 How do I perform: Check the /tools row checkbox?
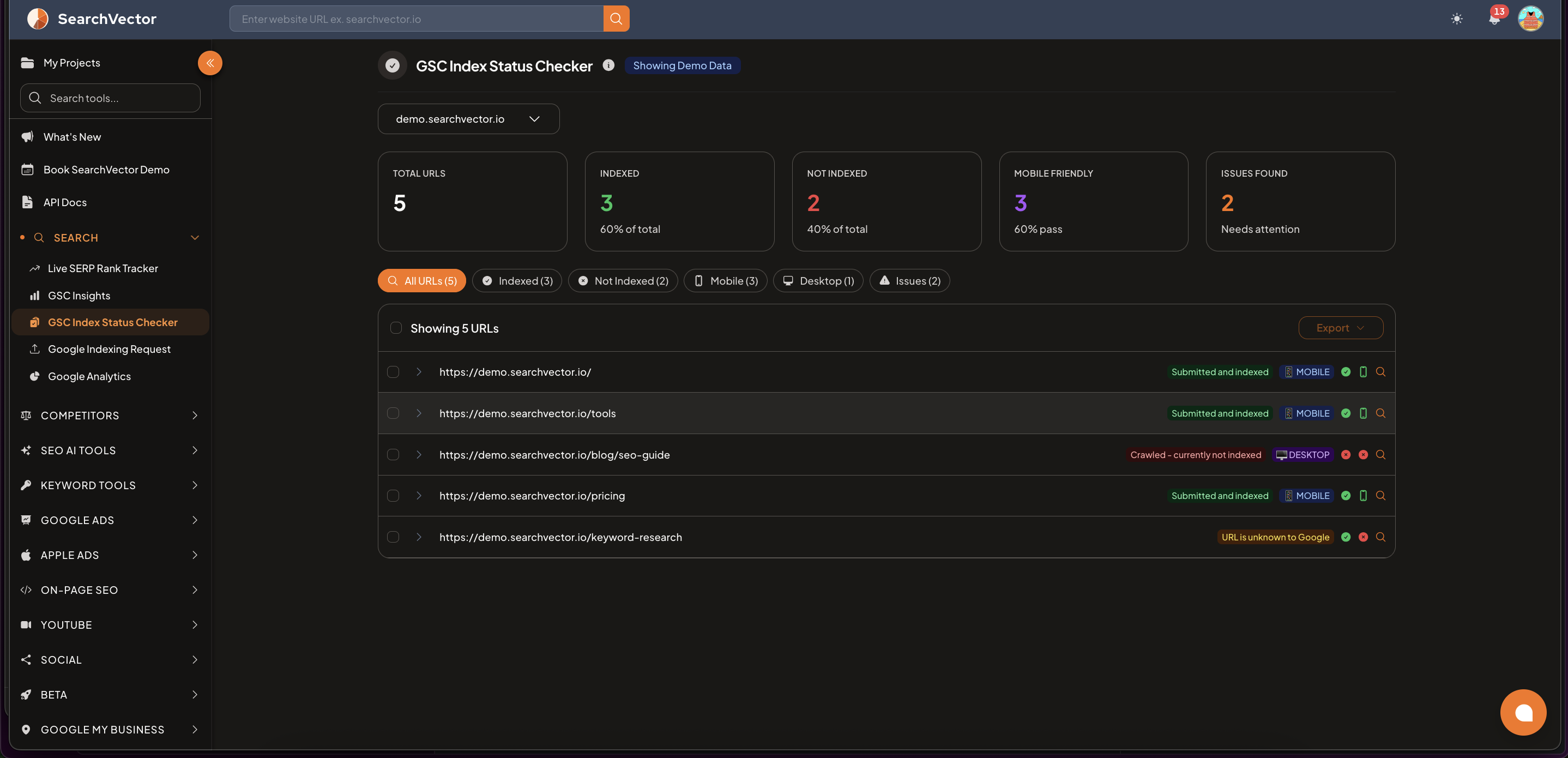point(393,413)
